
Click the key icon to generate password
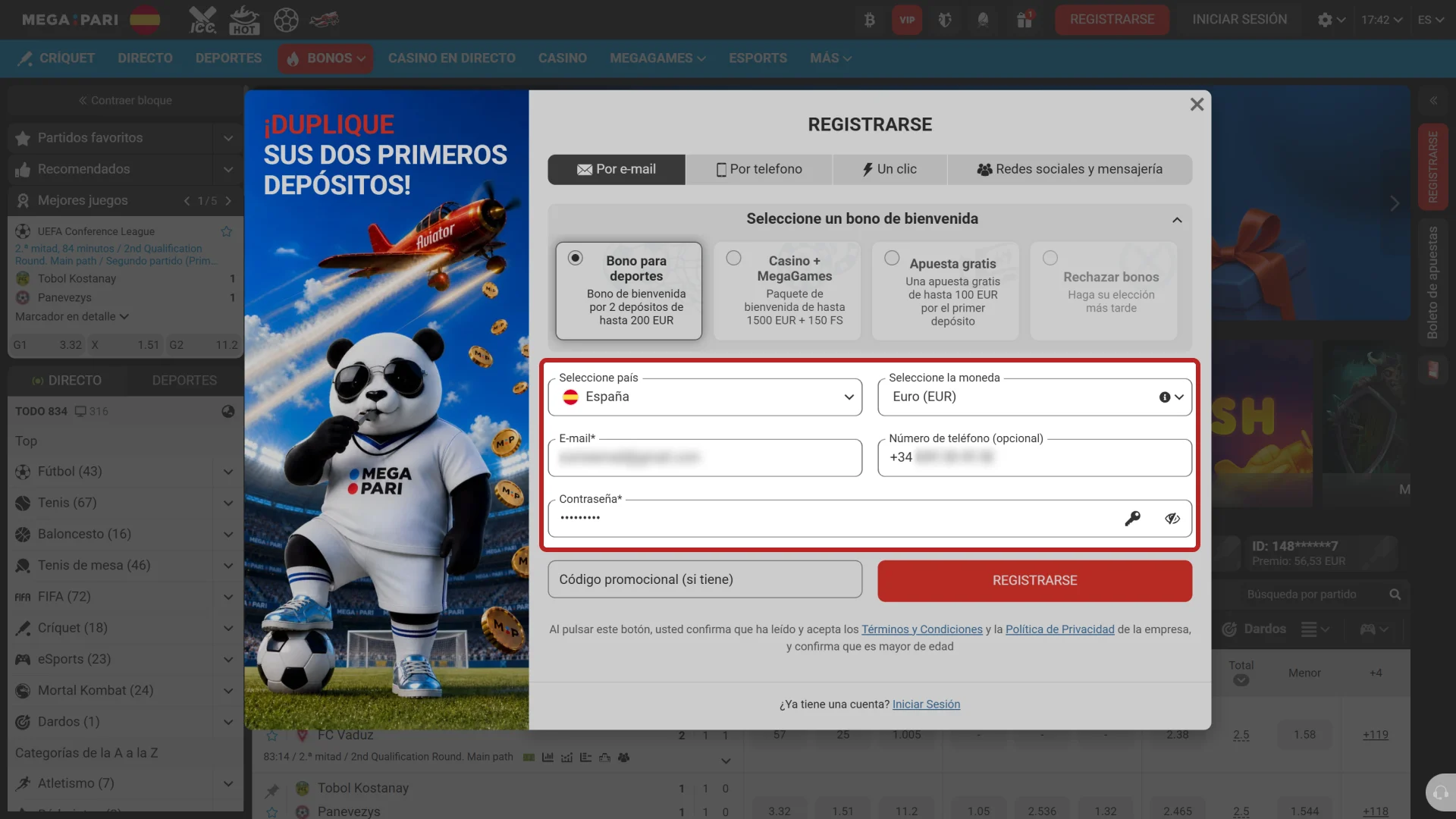pyautogui.click(x=1132, y=519)
